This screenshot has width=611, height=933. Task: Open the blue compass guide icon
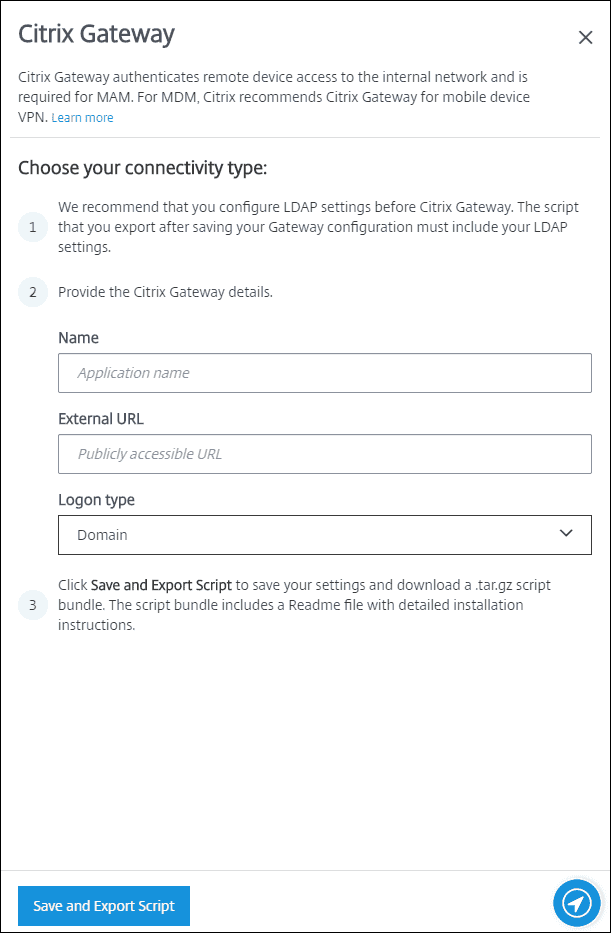coord(577,903)
